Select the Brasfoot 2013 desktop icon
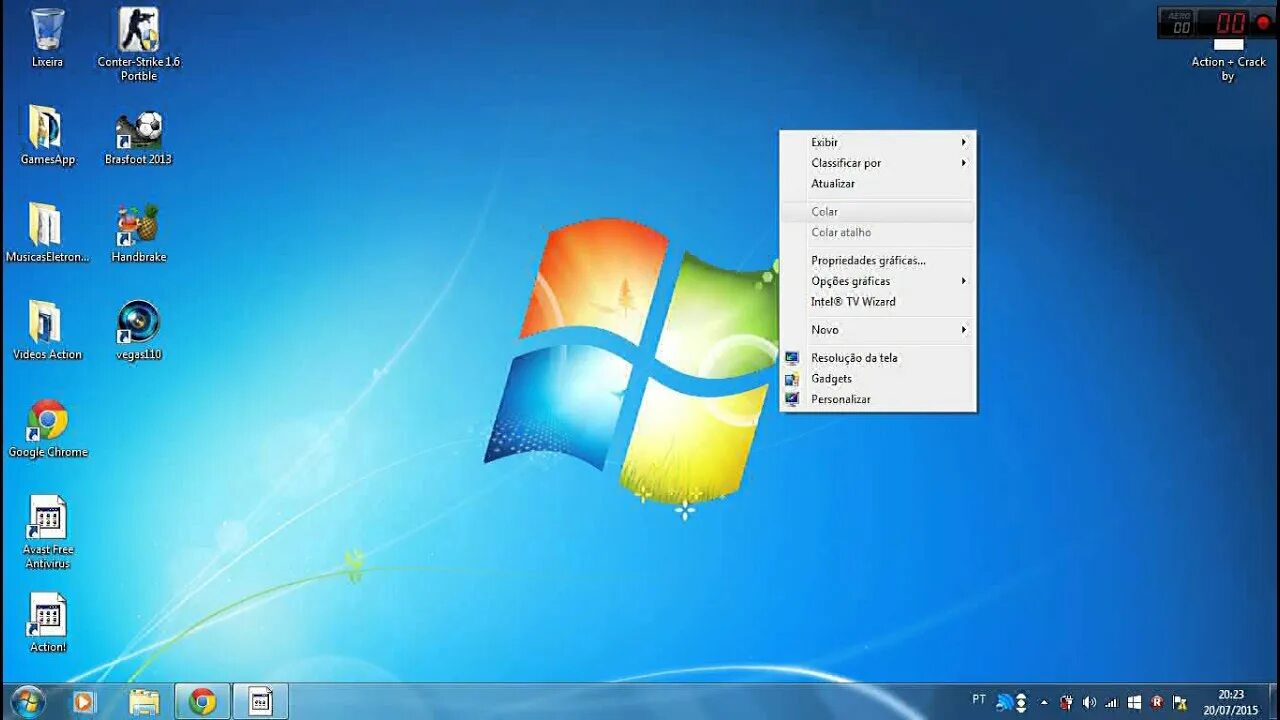Viewport: 1280px width, 720px height. (139, 135)
